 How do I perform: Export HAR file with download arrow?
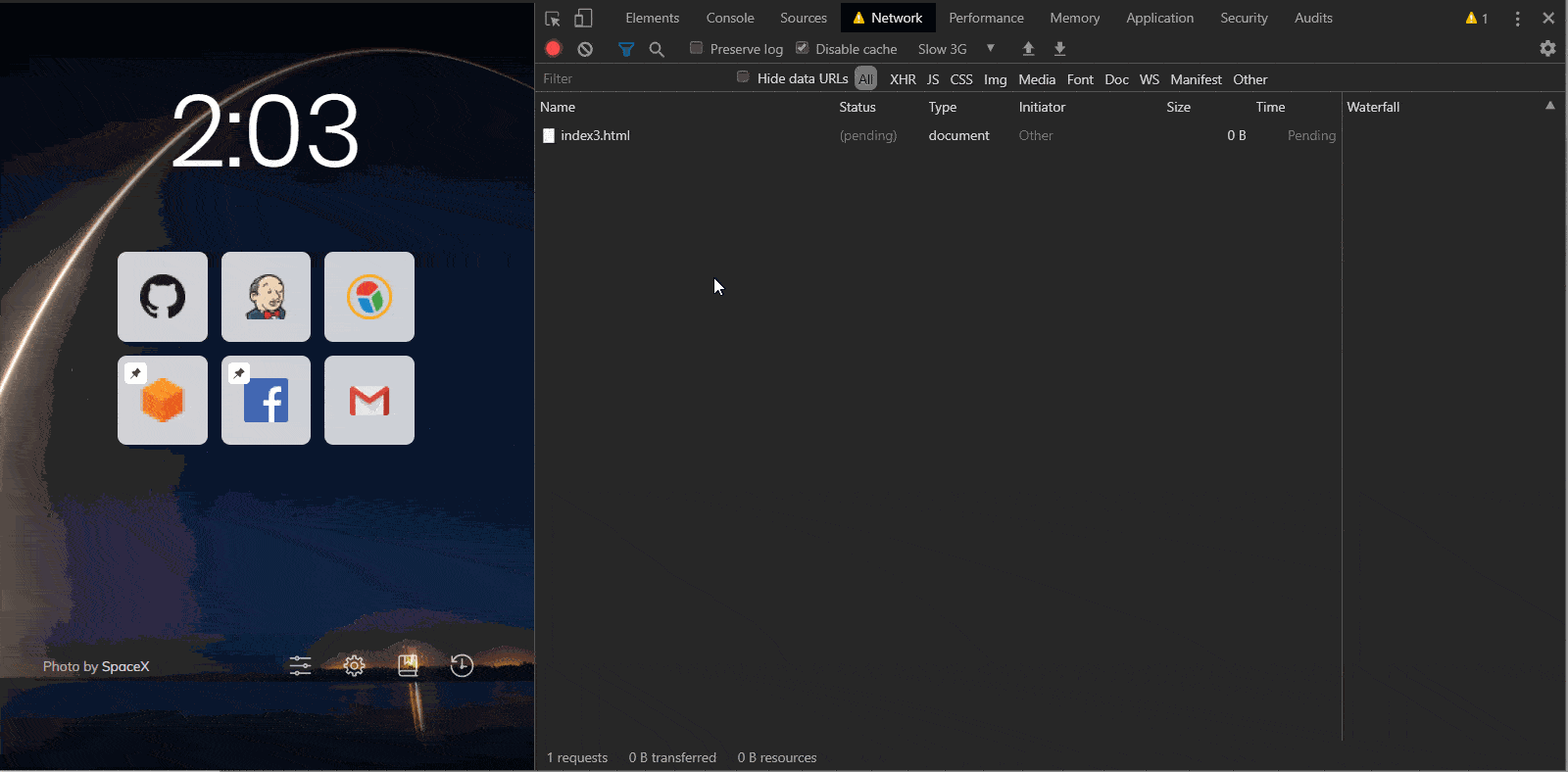tap(1059, 48)
